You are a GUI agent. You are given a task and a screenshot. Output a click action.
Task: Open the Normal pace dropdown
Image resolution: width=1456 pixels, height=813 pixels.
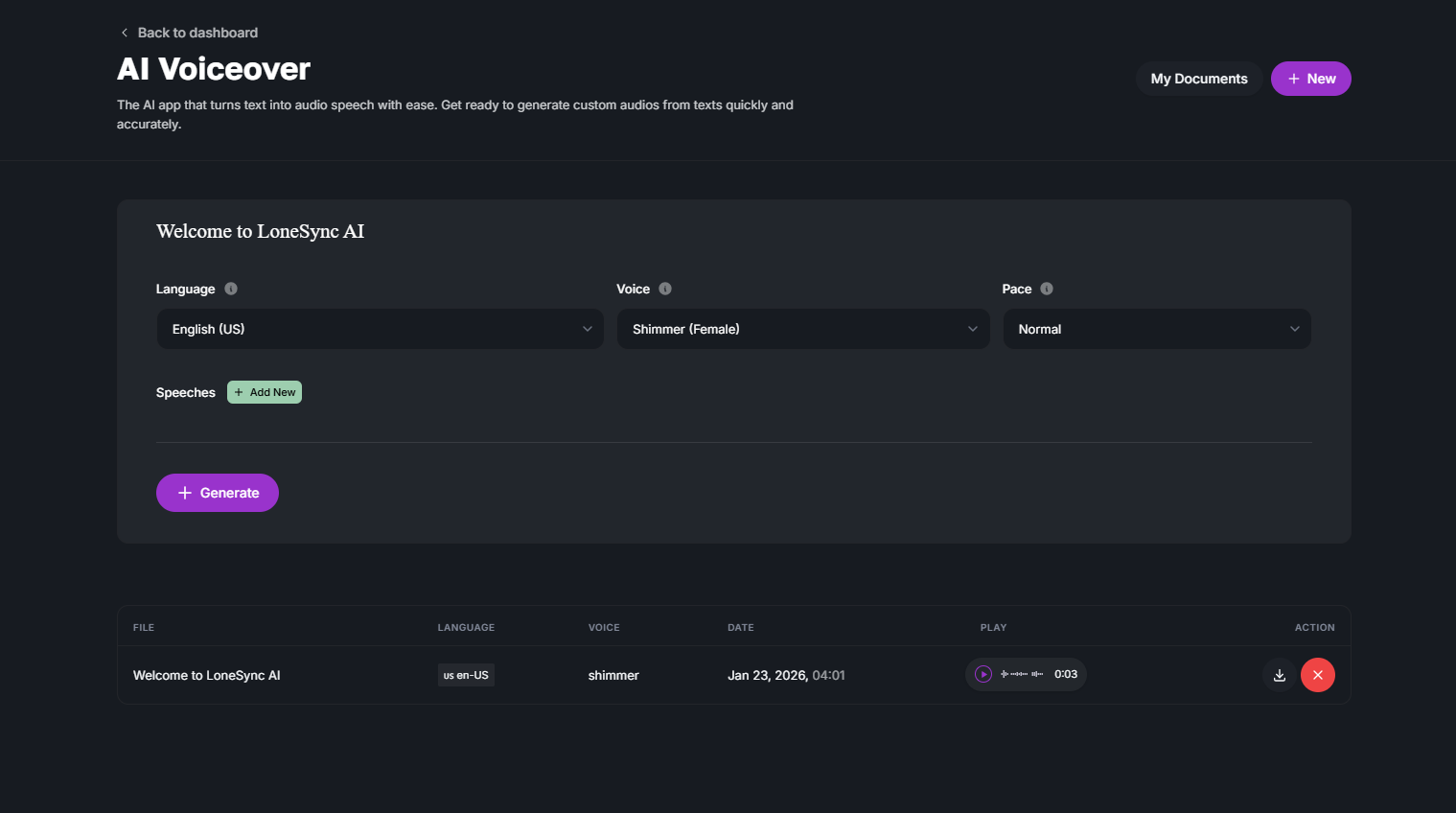[x=1156, y=329]
